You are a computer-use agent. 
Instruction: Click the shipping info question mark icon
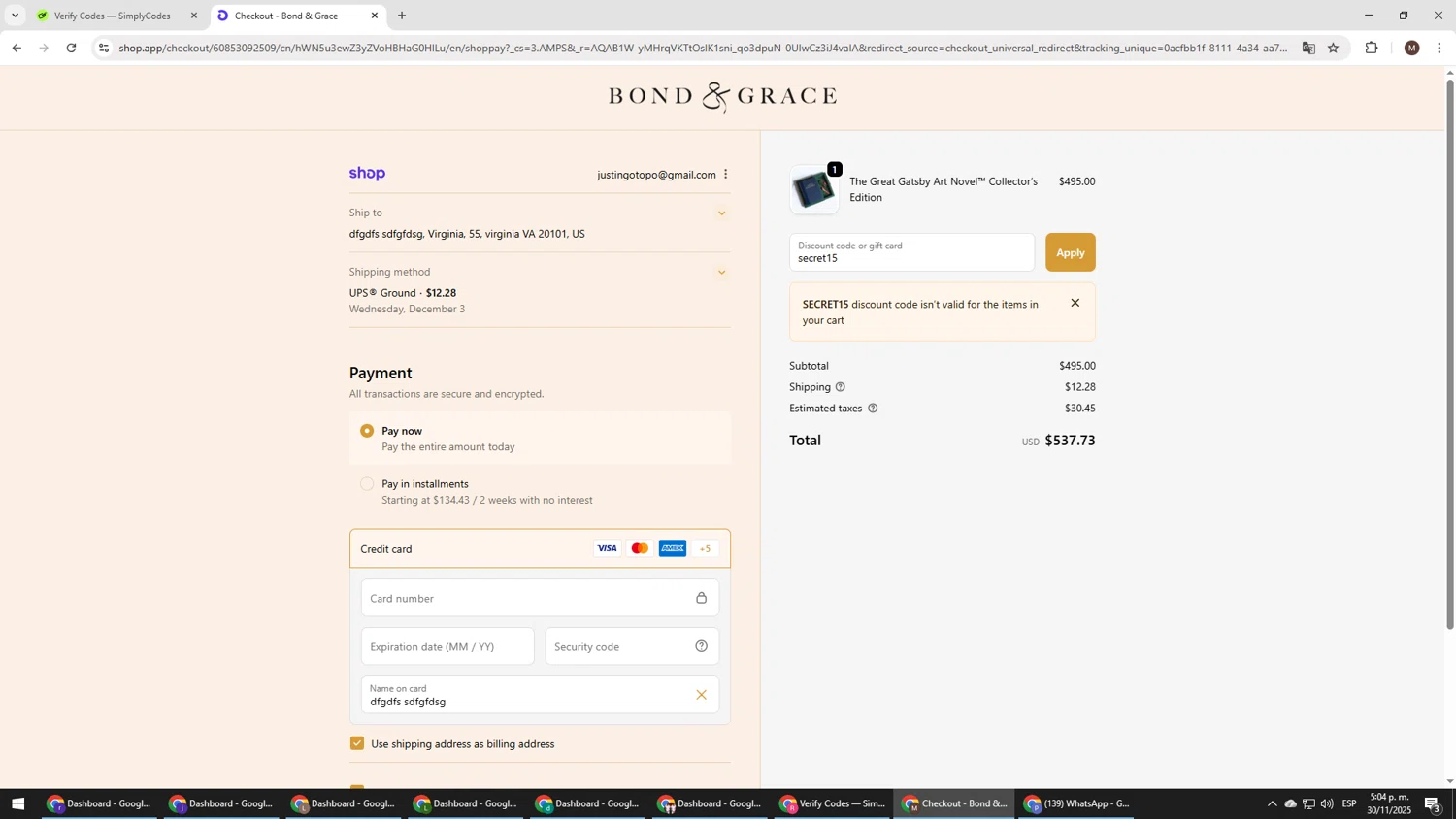point(840,387)
